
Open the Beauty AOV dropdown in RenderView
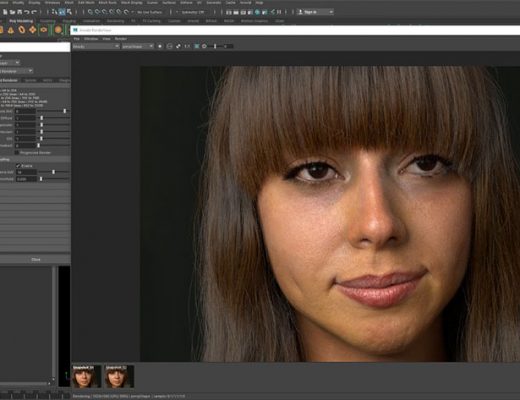click(x=96, y=46)
